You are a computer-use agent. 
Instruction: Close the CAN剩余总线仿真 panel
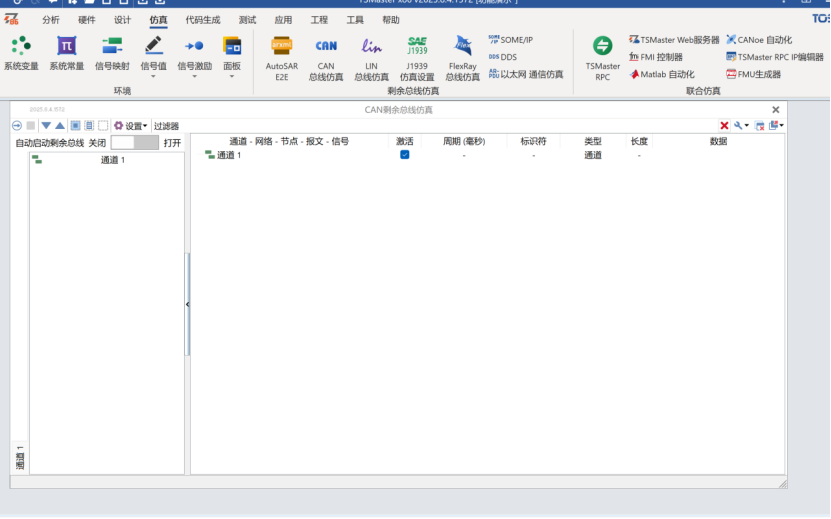pyautogui.click(x=775, y=110)
